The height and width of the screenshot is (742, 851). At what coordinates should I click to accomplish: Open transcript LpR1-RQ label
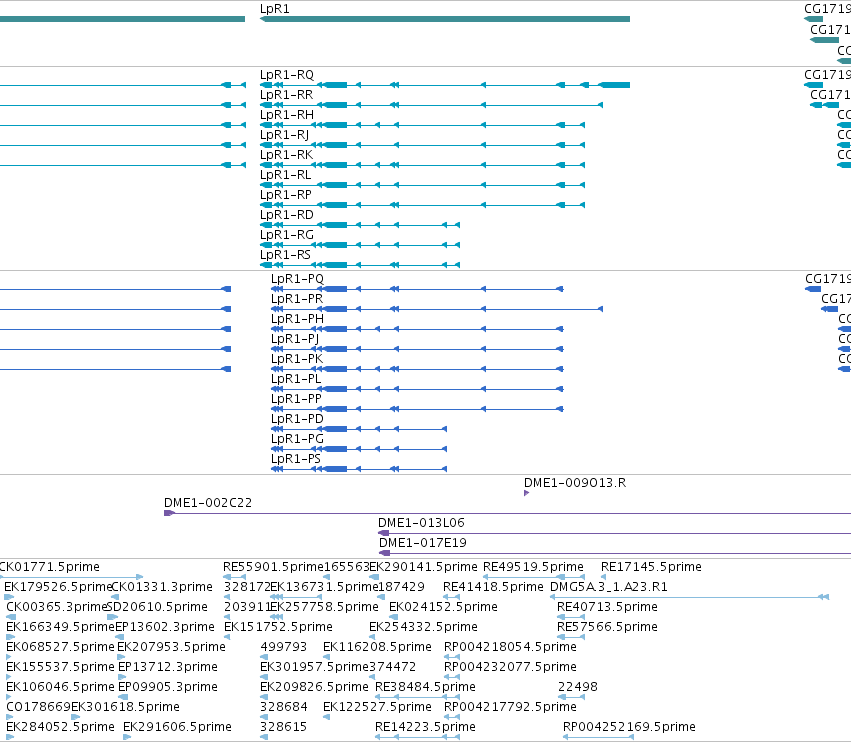point(287,75)
